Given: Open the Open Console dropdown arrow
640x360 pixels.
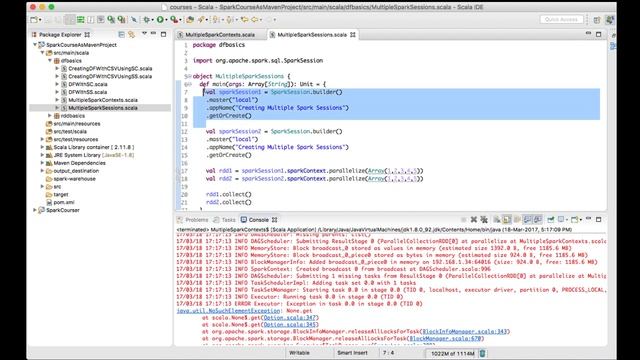Looking at the screenshot, I should [x=580, y=220].
